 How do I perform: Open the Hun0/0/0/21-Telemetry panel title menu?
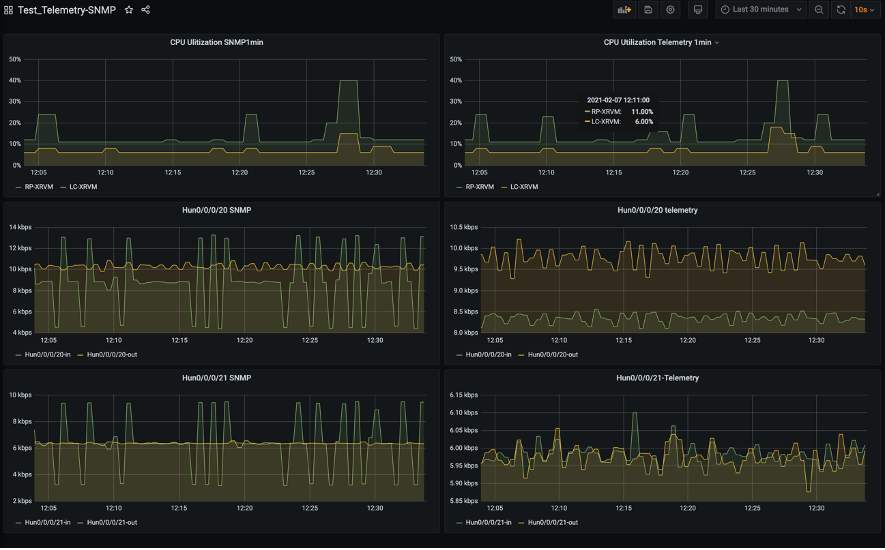point(657,379)
